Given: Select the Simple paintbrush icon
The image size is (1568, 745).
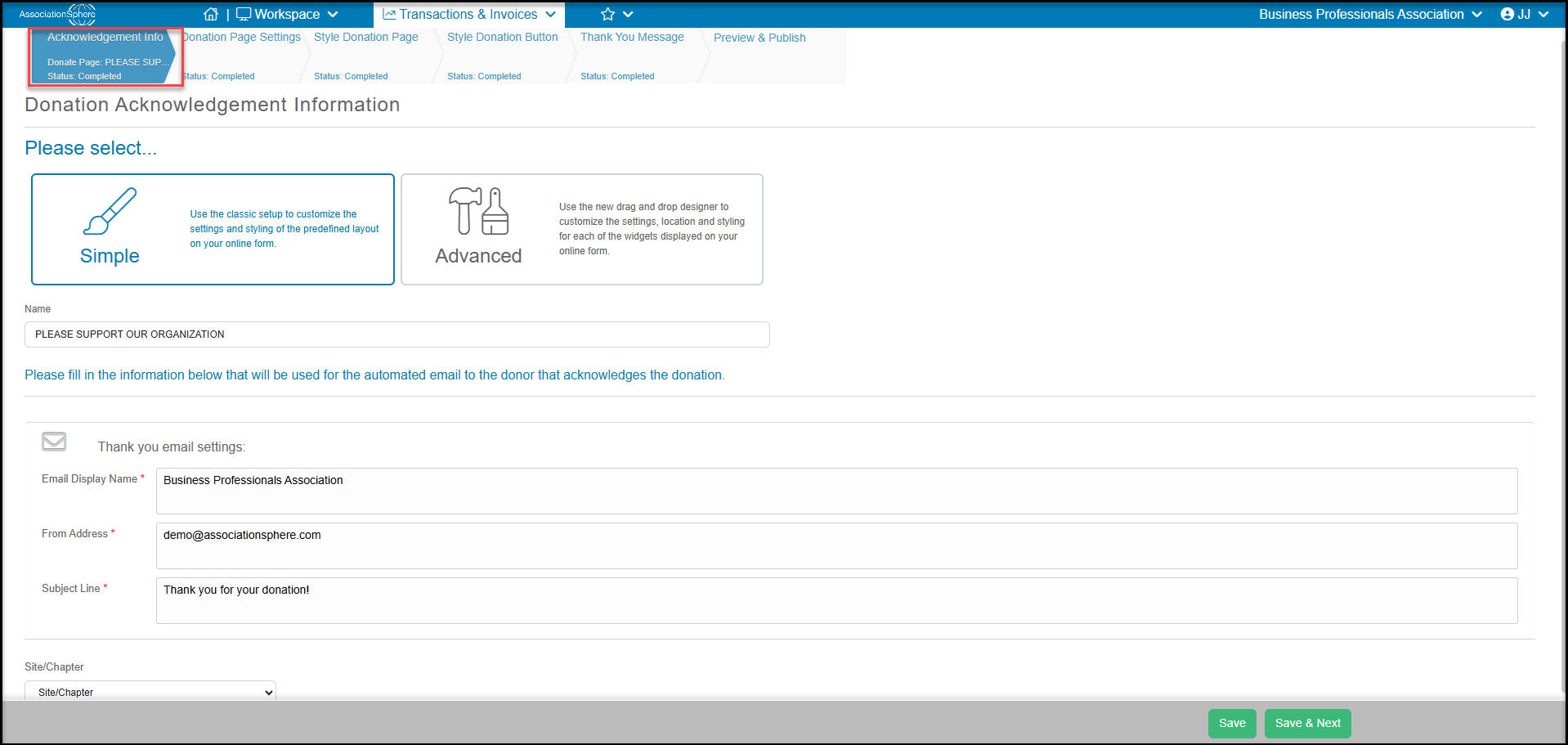Looking at the screenshot, I should 110,211.
